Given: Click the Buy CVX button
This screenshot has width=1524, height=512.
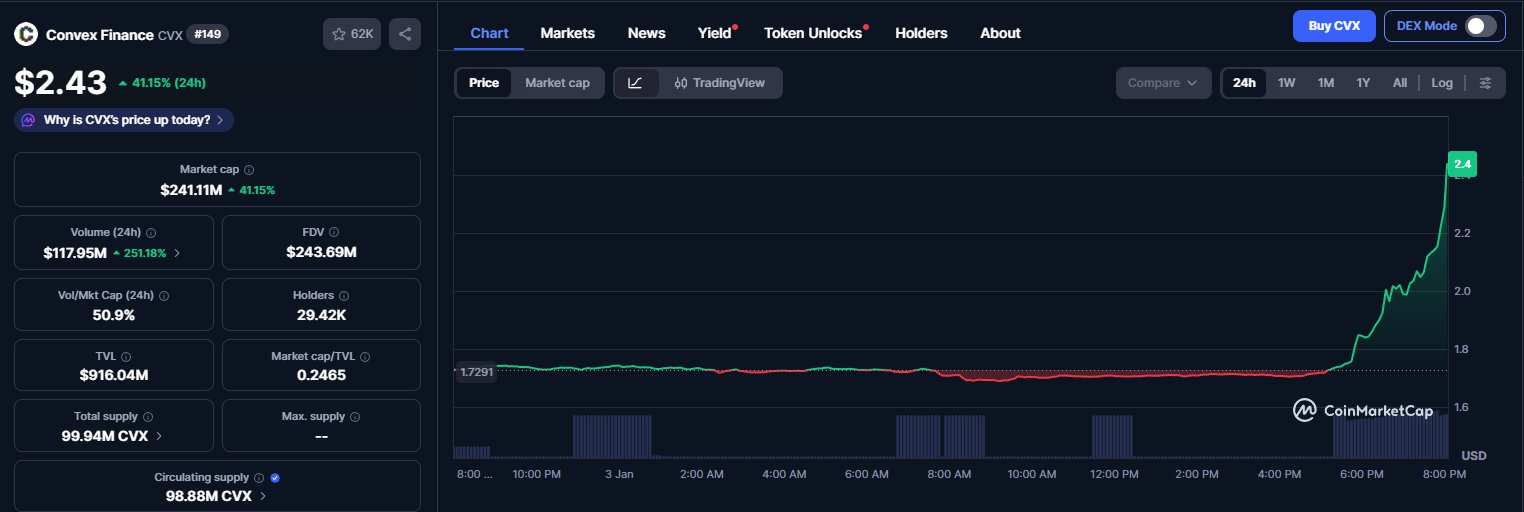Looking at the screenshot, I should 1334,26.
